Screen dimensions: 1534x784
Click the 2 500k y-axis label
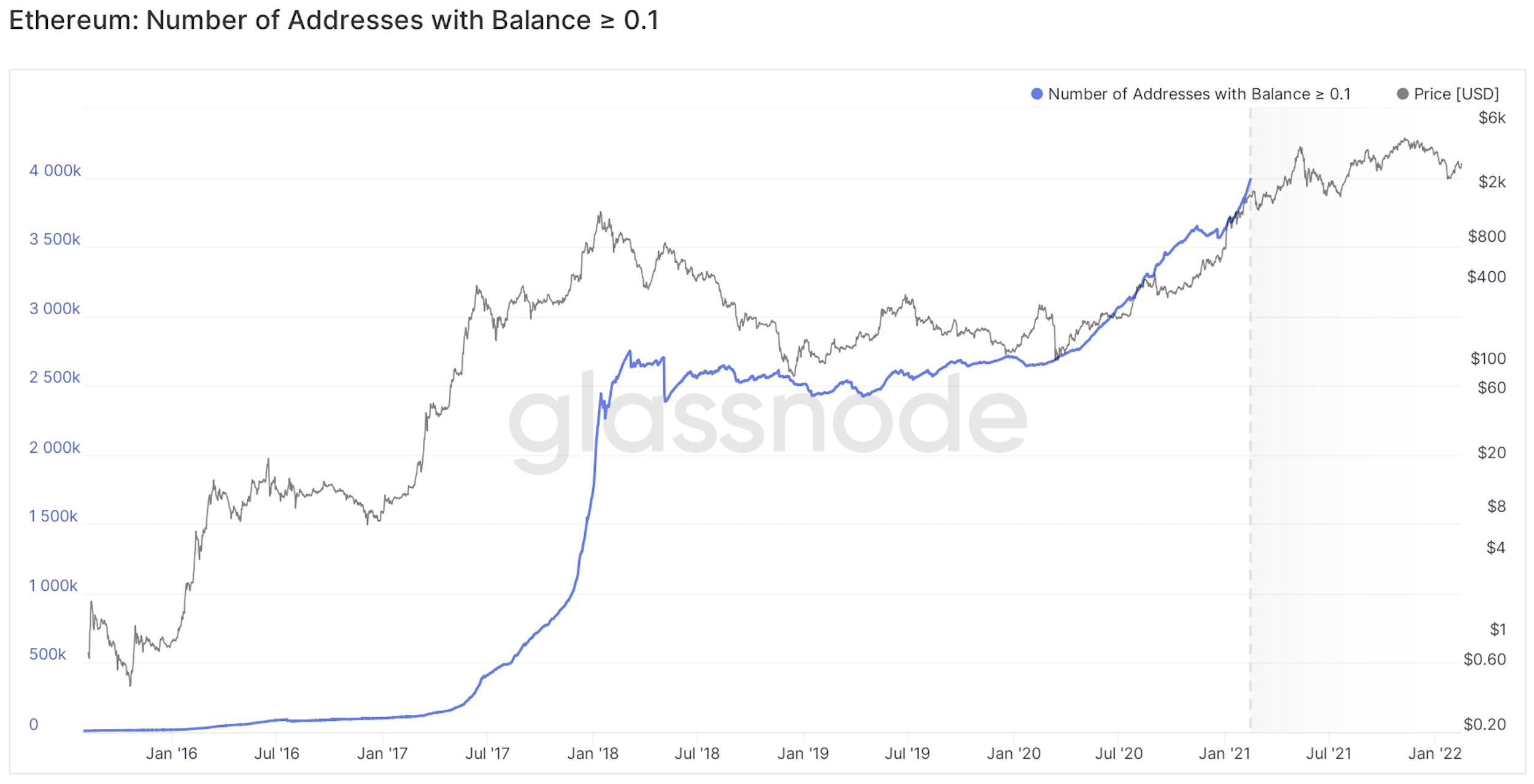55,377
